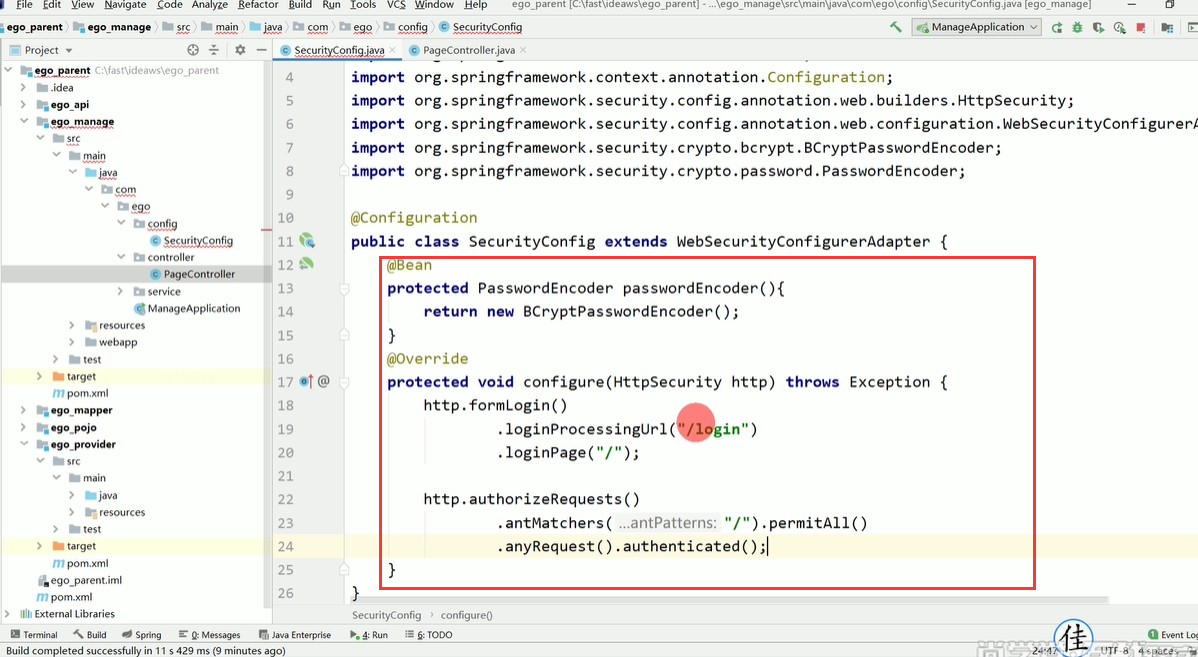Click the config folder breadcrumb

pos(406,27)
